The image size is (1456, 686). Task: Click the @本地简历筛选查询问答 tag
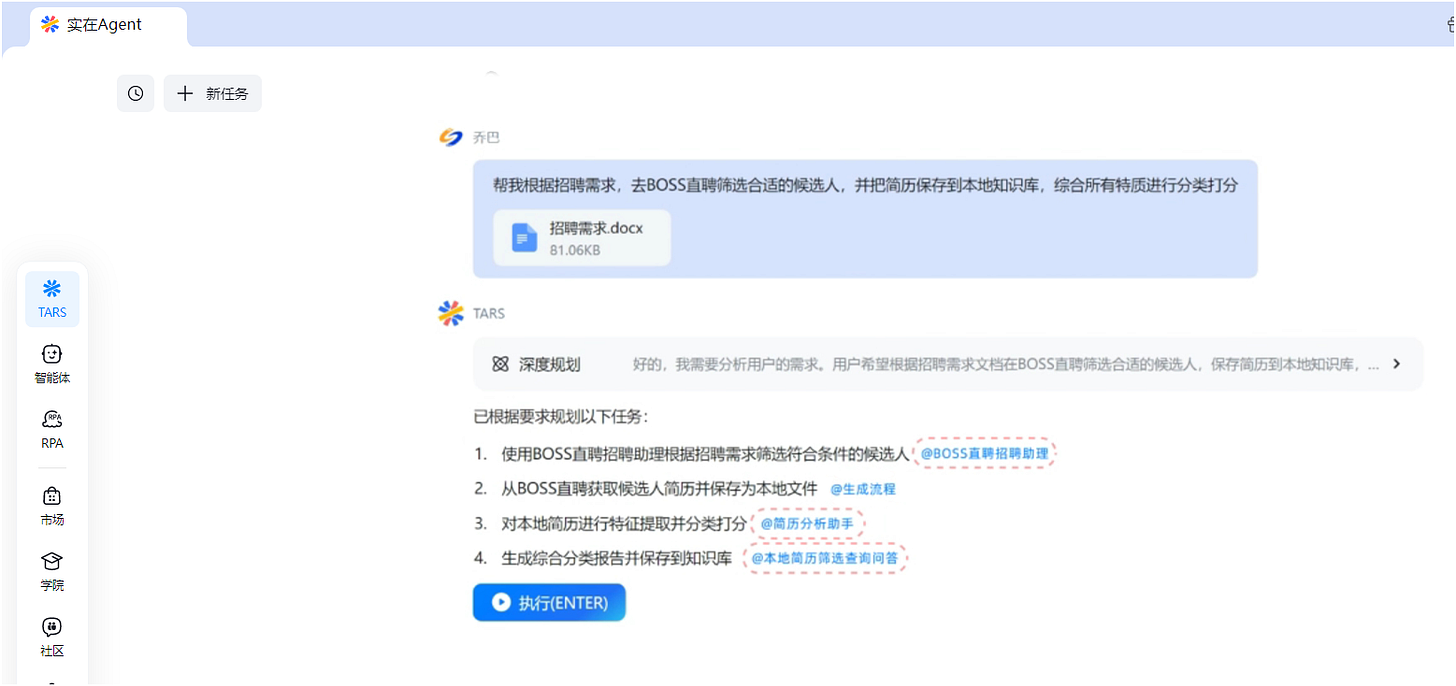tap(825, 558)
